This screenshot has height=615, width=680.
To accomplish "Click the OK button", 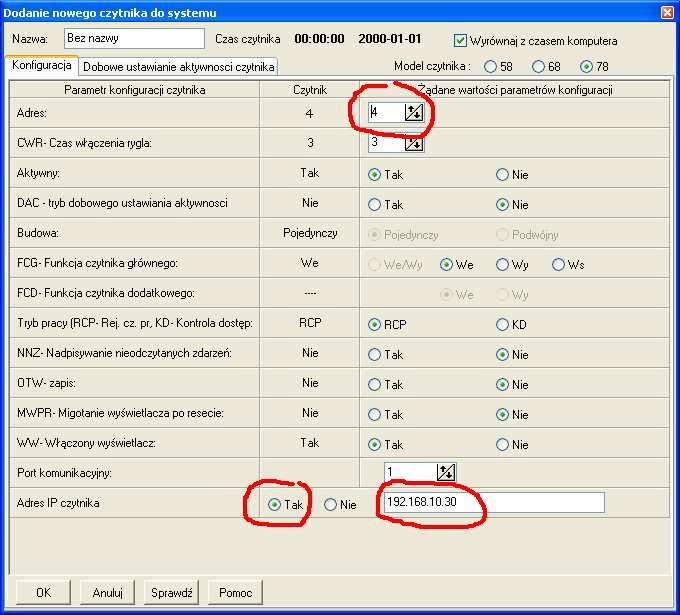I will (43, 592).
